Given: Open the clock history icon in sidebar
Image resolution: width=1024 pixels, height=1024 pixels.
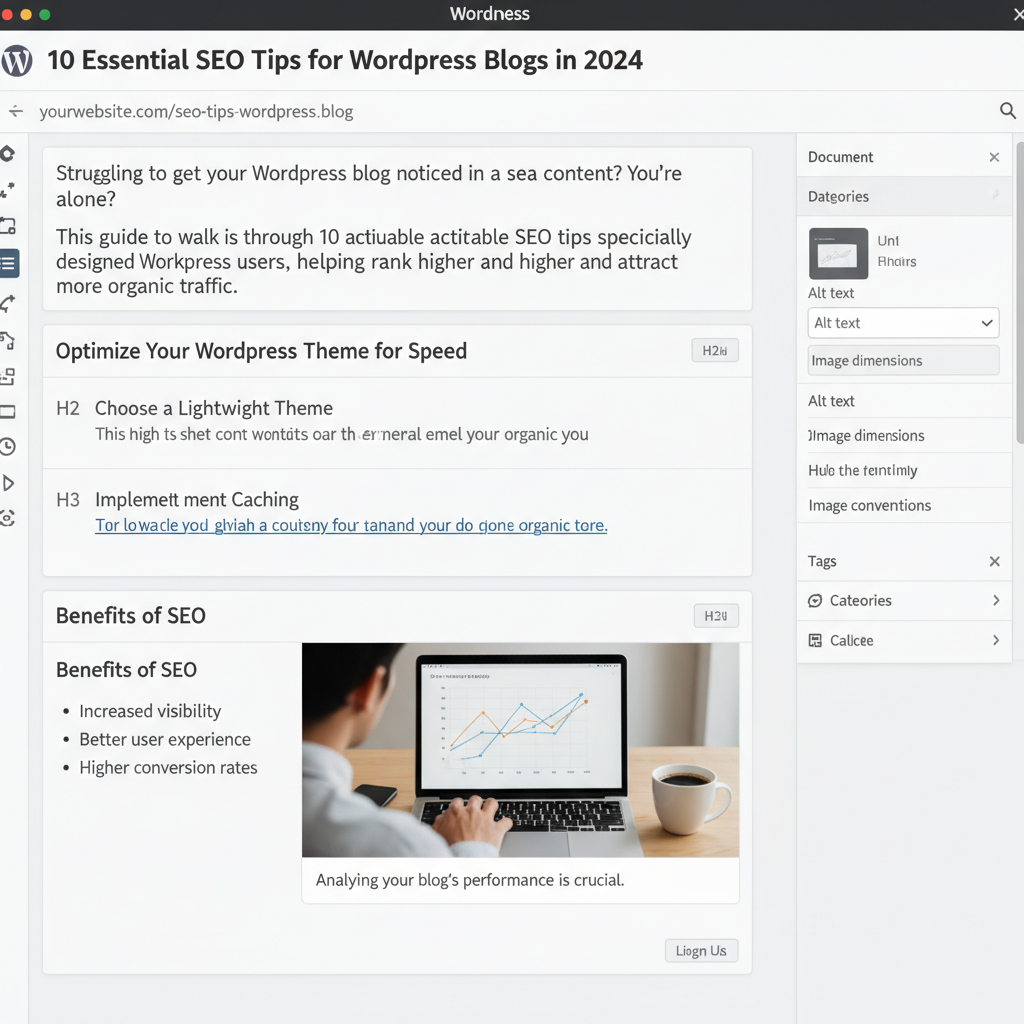Looking at the screenshot, I should 8,447.
